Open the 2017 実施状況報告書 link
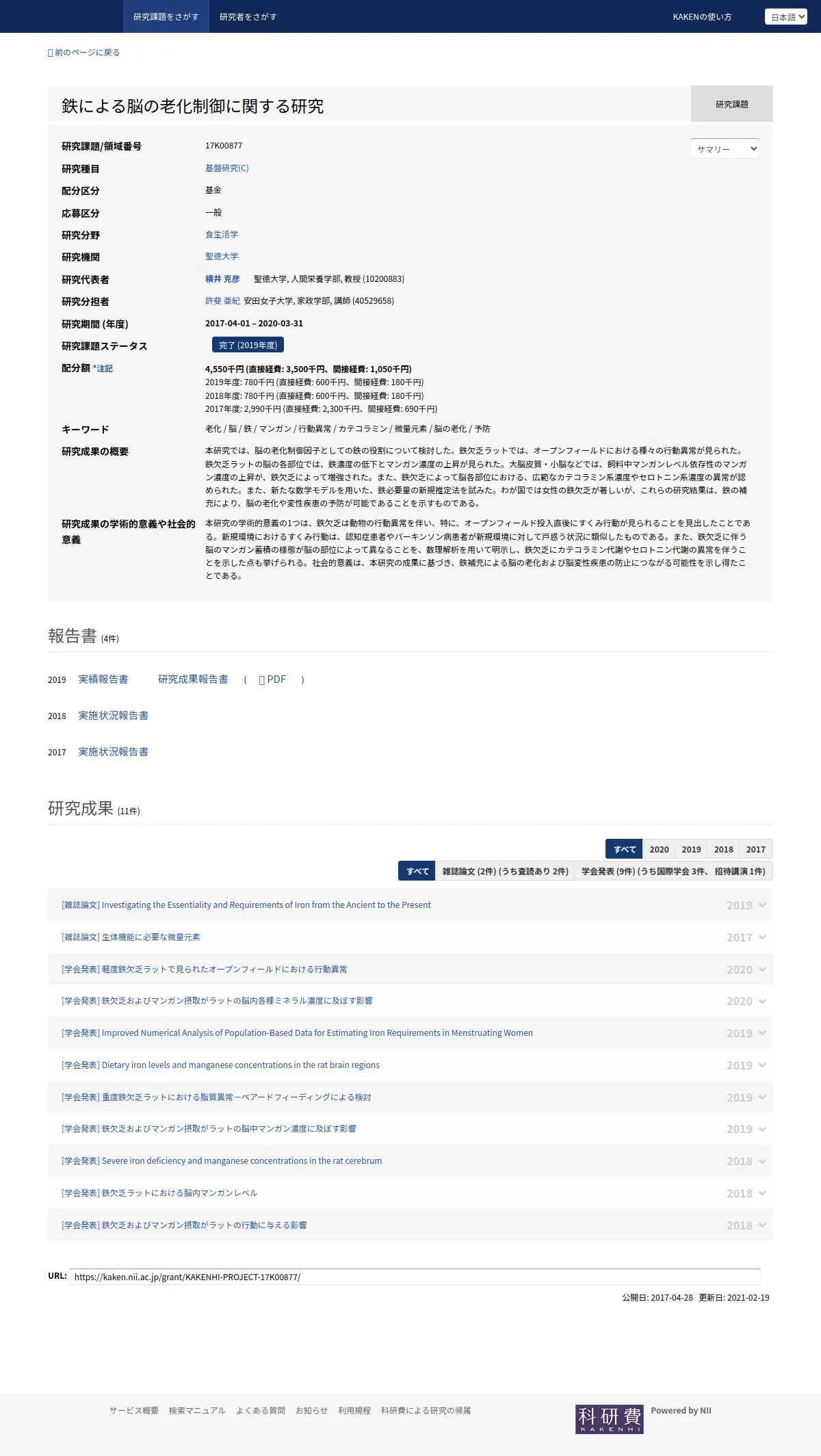The width and height of the screenshot is (821, 1456). coord(113,752)
